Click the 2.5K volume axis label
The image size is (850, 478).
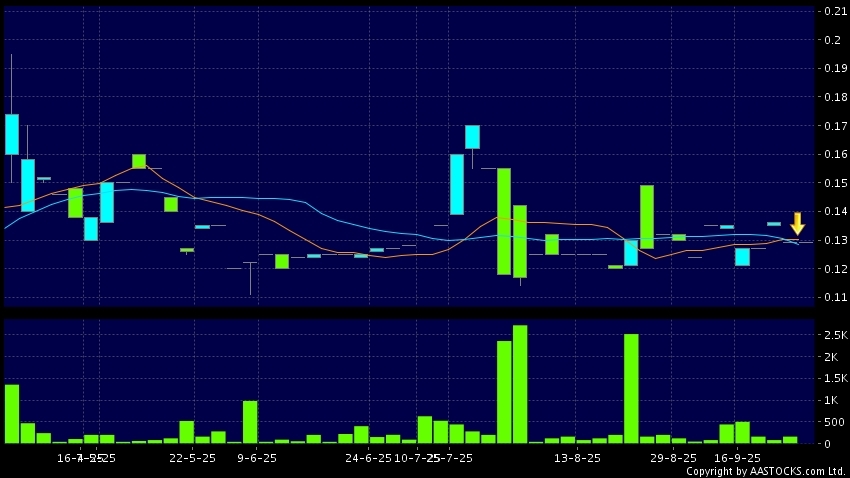(x=835, y=335)
